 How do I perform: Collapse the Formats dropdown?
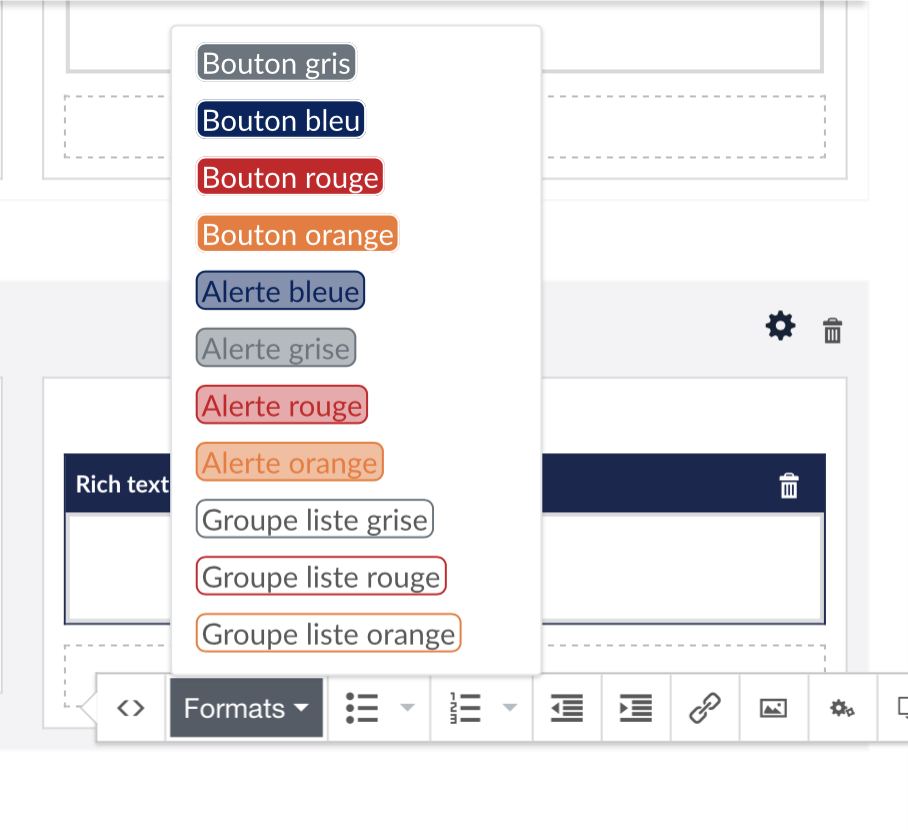246,708
